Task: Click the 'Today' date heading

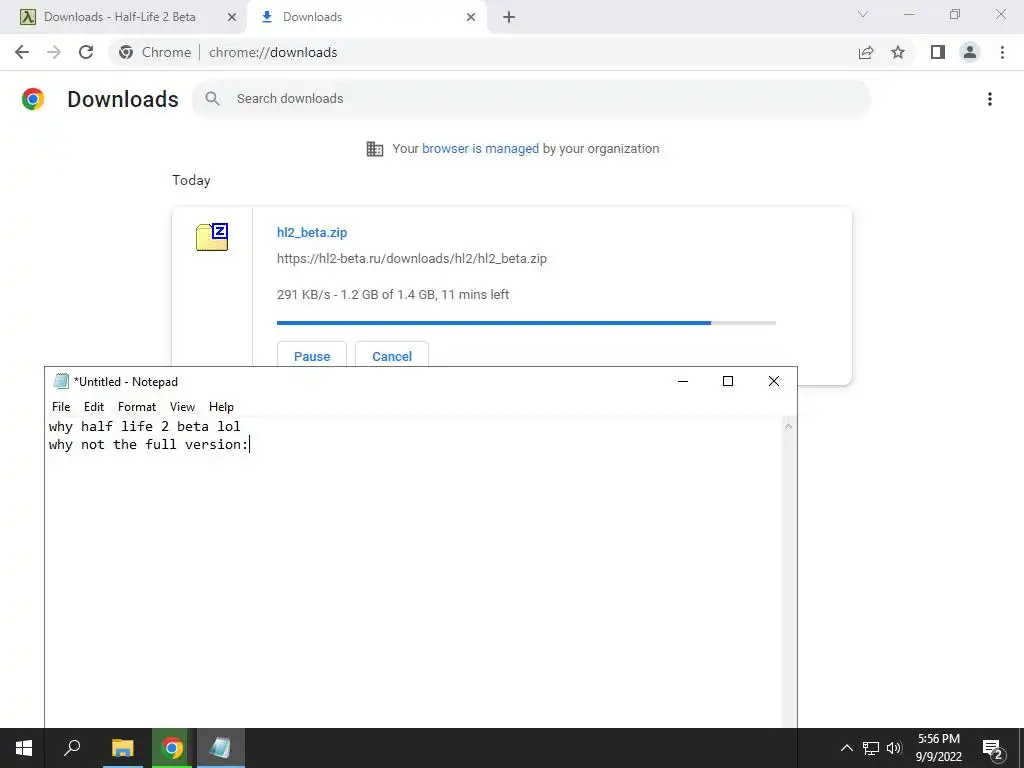Action: point(191,180)
